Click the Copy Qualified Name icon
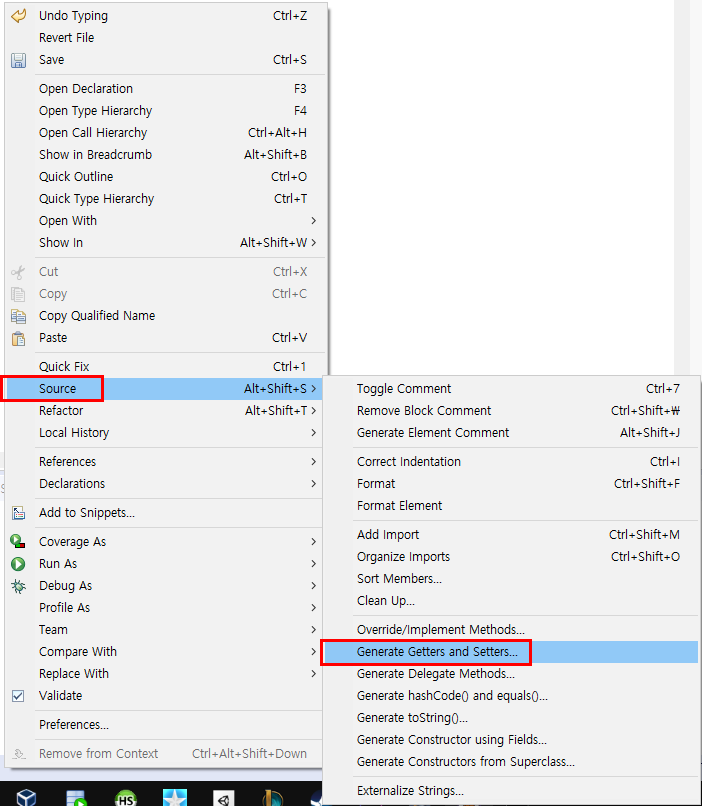 coord(19,316)
